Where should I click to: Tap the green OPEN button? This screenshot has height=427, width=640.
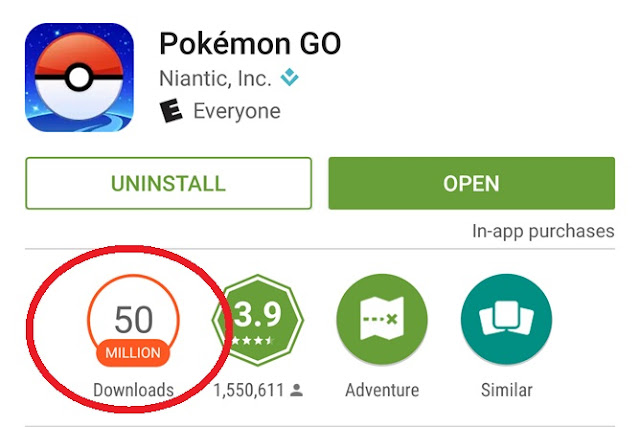(471, 183)
